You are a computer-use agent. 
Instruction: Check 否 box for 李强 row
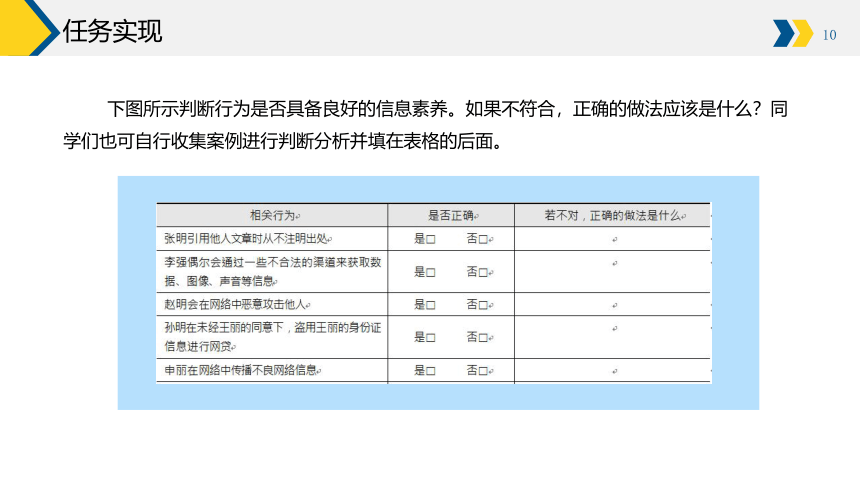pos(483,272)
